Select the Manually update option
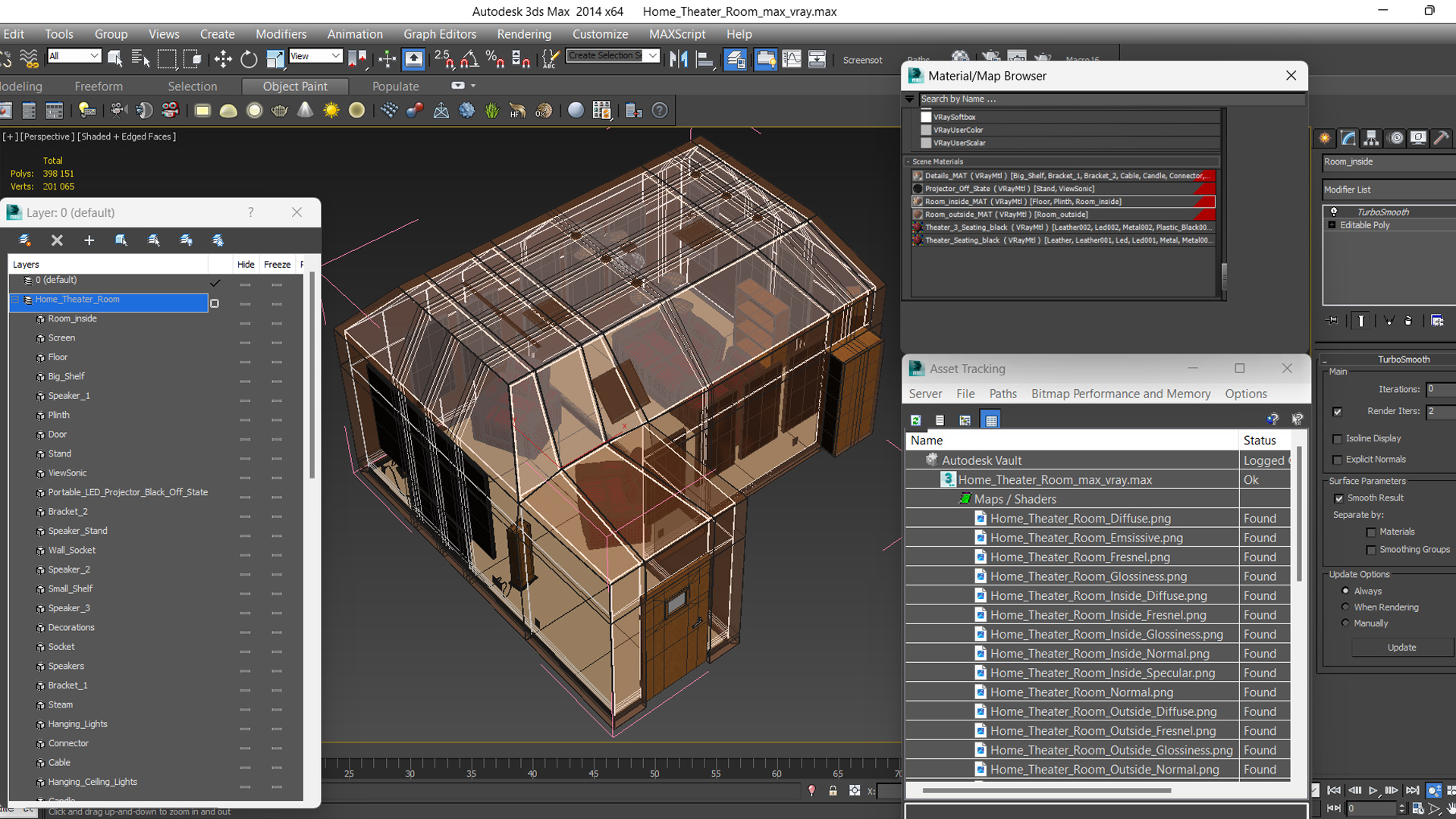This screenshot has height=819, width=1456. 1345,623
